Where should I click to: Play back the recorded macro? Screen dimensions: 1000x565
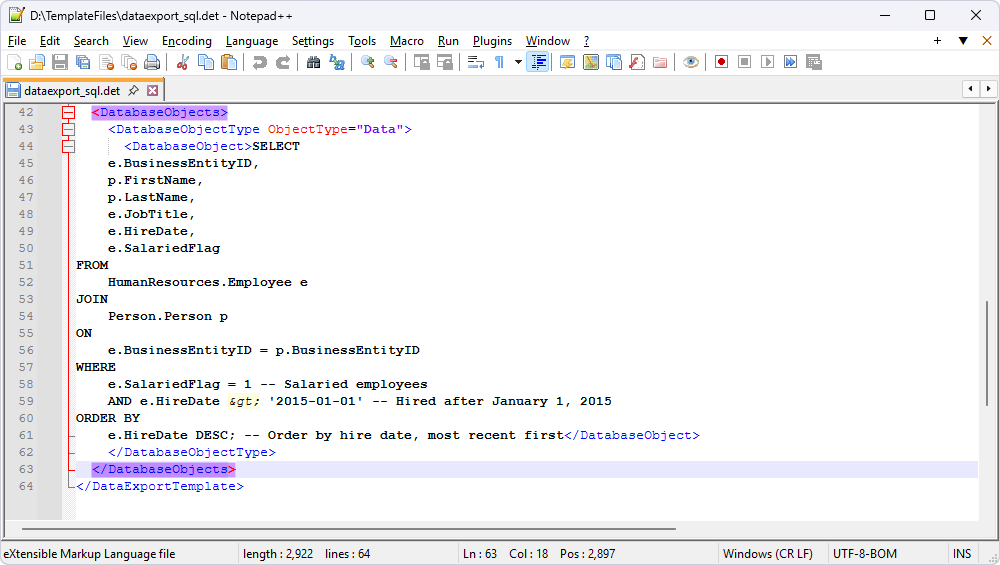767,62
